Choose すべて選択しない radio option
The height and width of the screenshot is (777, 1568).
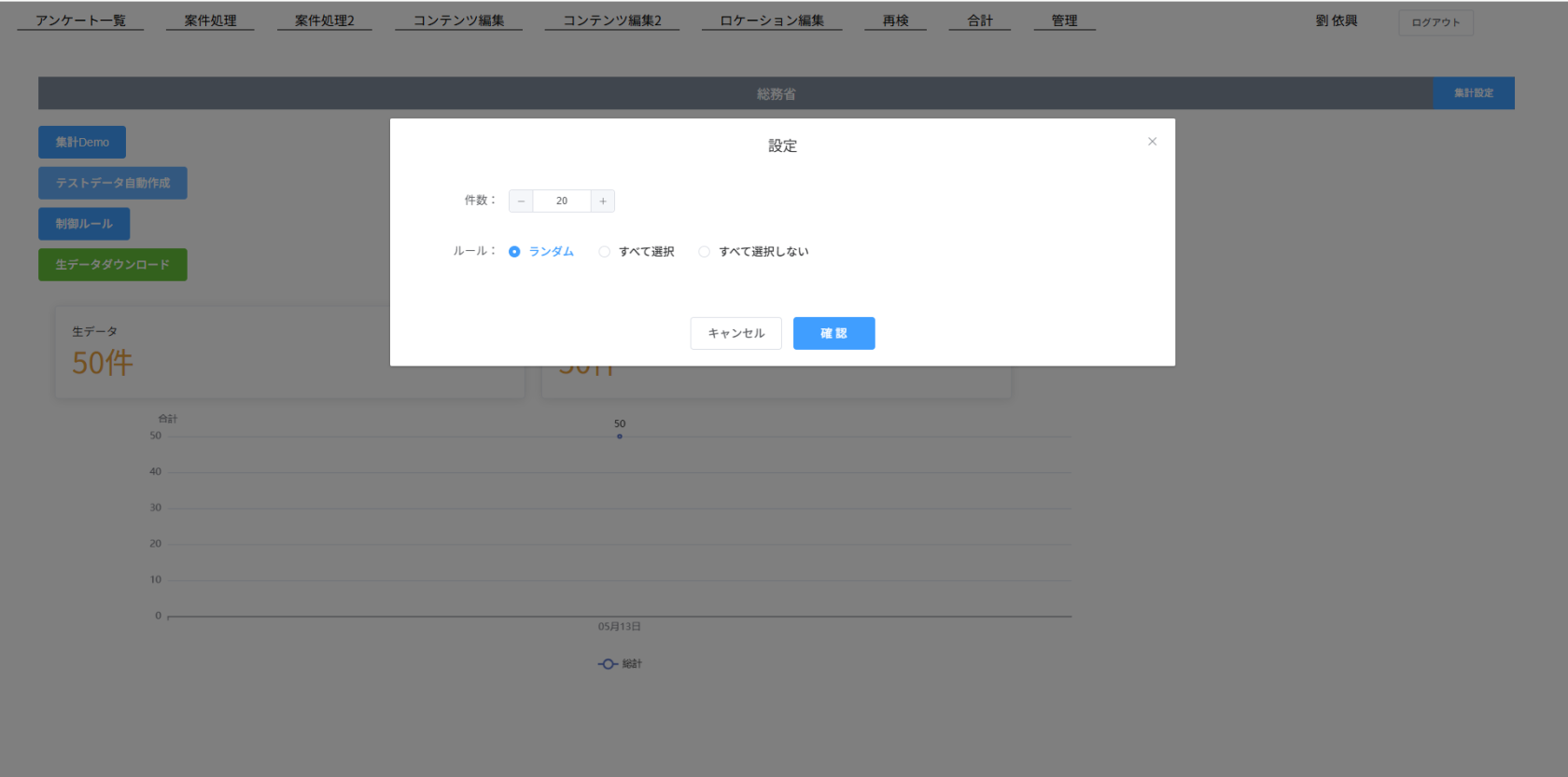pyautogui.click(x=705, y=252)
